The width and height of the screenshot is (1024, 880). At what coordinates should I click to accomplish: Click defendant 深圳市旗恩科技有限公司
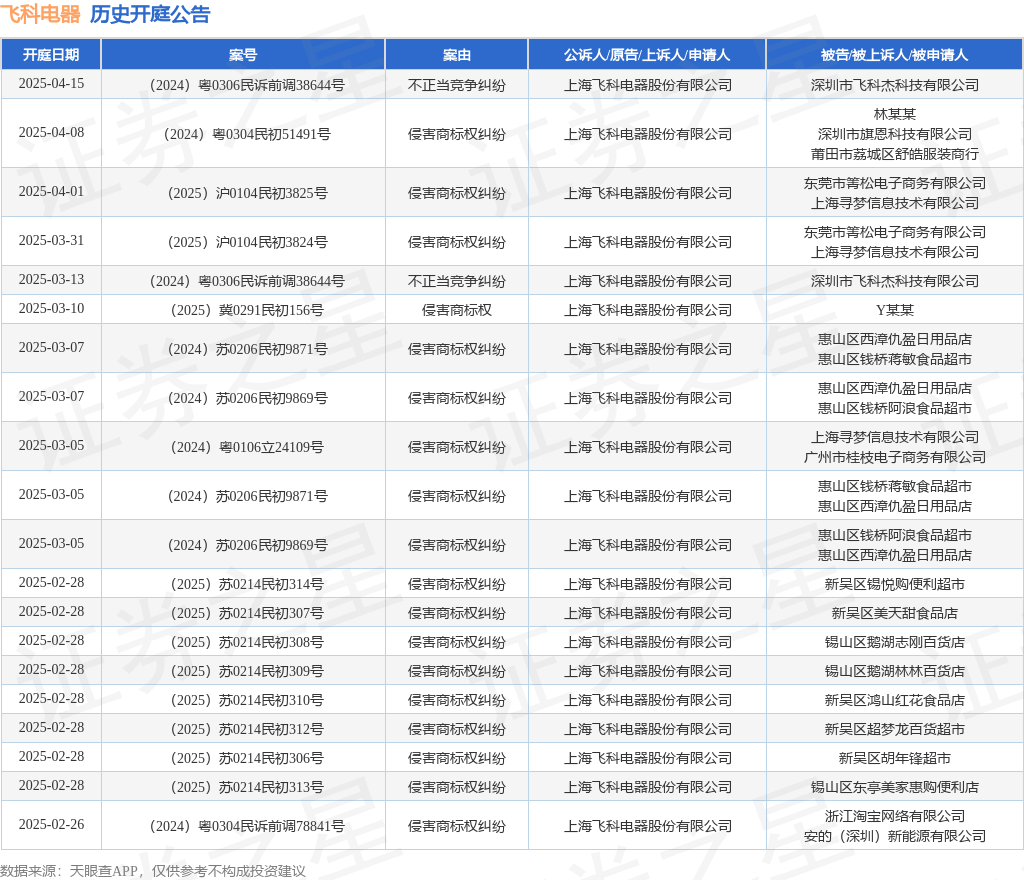[894, 134]
